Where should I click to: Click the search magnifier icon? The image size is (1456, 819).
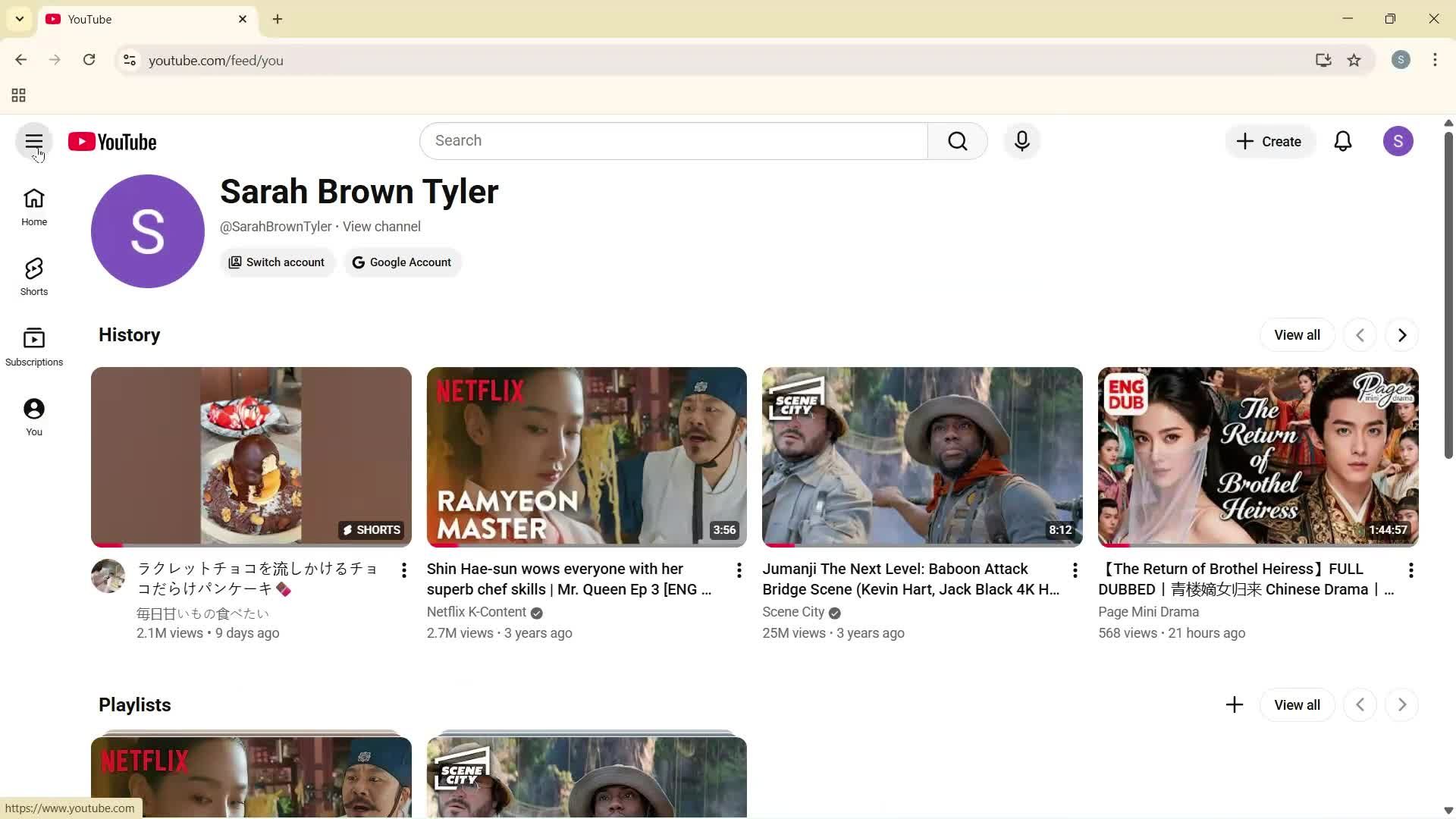[957, 141]
